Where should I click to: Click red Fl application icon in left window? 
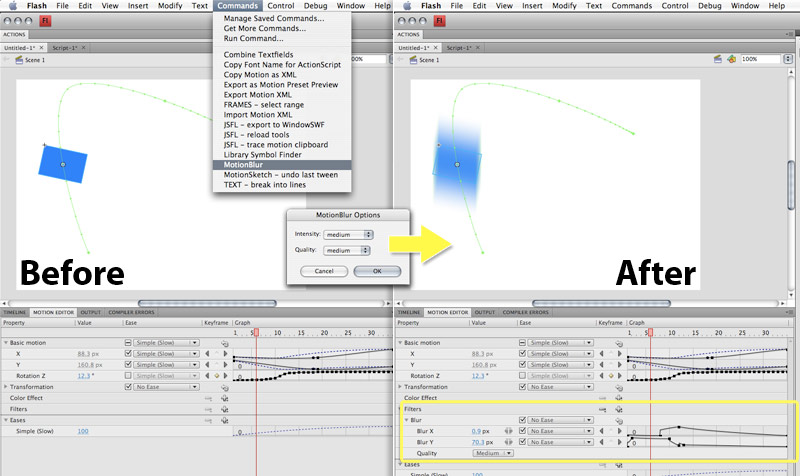tap(45, 21)
